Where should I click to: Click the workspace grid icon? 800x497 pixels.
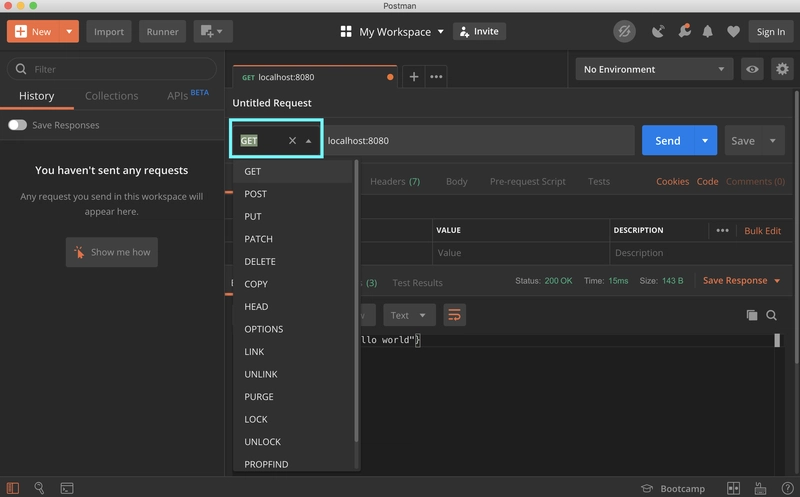click(x=346, y=32)
